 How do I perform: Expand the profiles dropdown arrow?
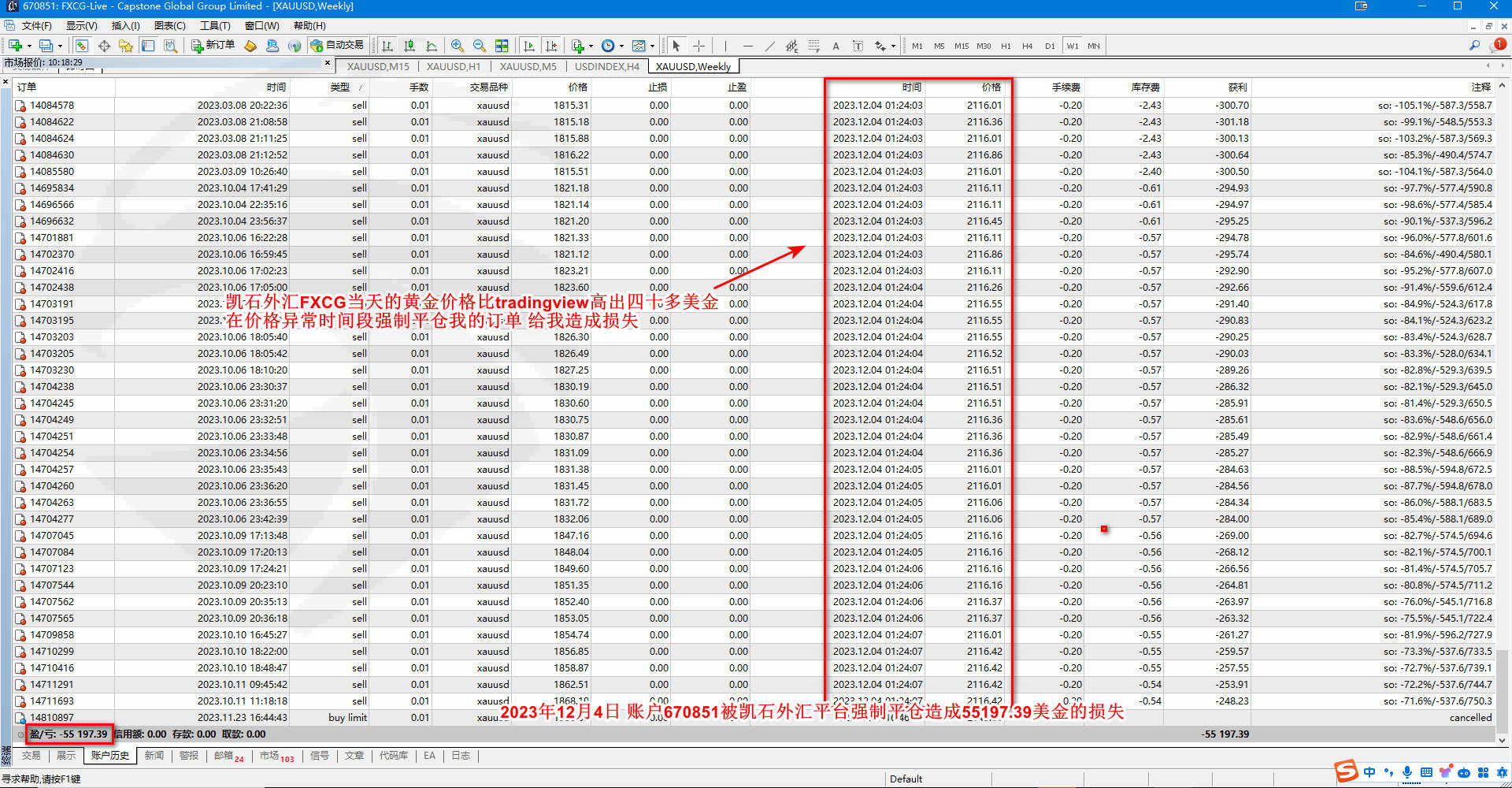click(x=60, y=46)
